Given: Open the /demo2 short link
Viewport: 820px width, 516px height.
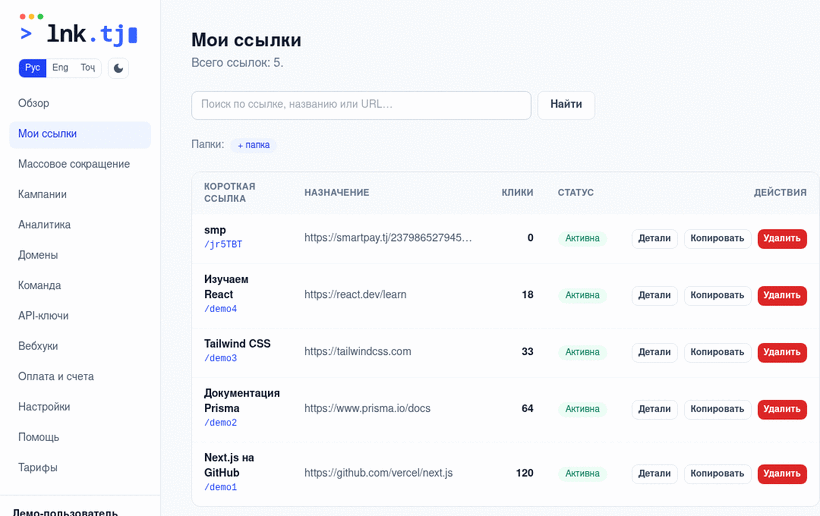Looking at the screenshot, I should 220,423.
